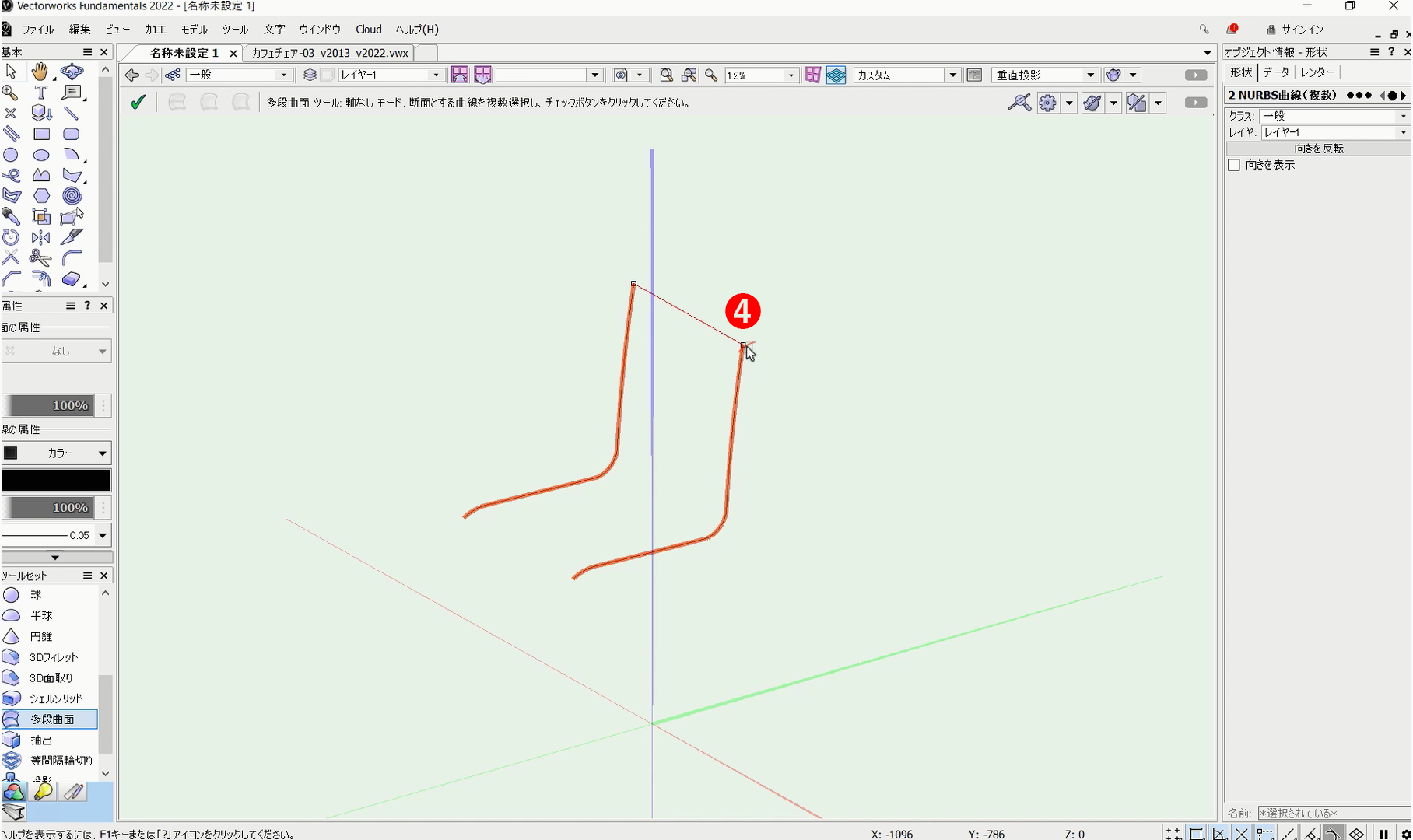Adjust the fill opacity 100% slider
The height and width of the screenshot is (840, 1413).
coord(48,405)
